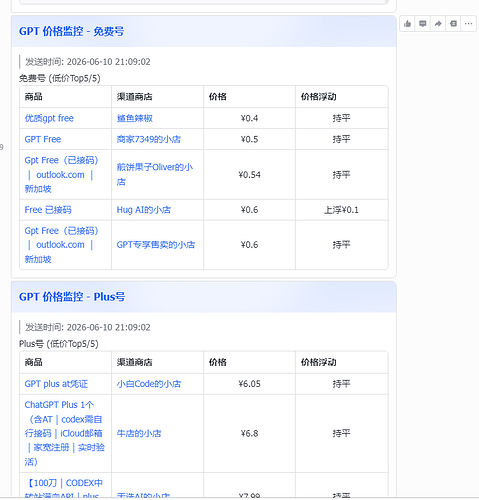The height and width of the screenshot is (500, 479).
Task: Click 价格浮动 header in Plus号 table
Action: pyautogui.click(x=318, y=362)
